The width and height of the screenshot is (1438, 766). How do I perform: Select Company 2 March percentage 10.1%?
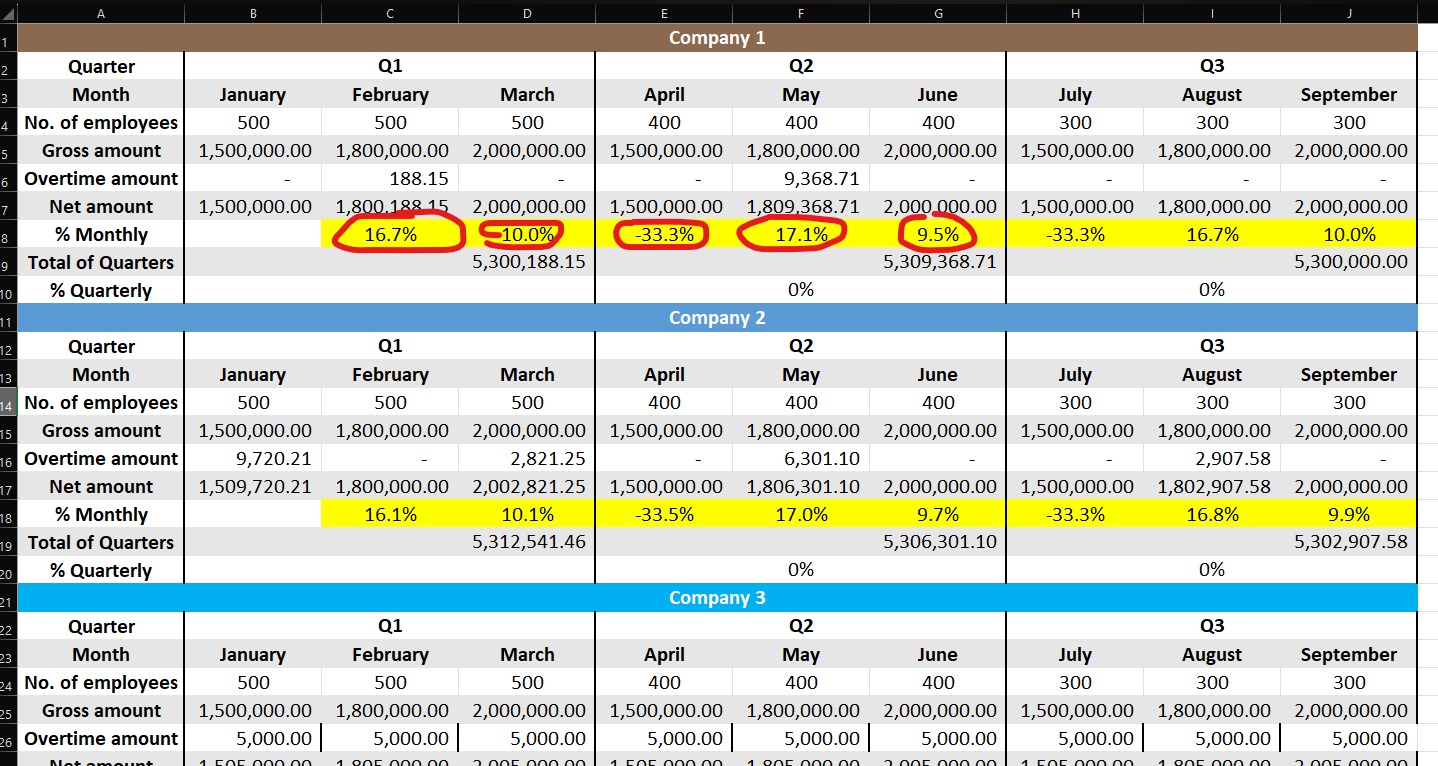coord(527,515)
